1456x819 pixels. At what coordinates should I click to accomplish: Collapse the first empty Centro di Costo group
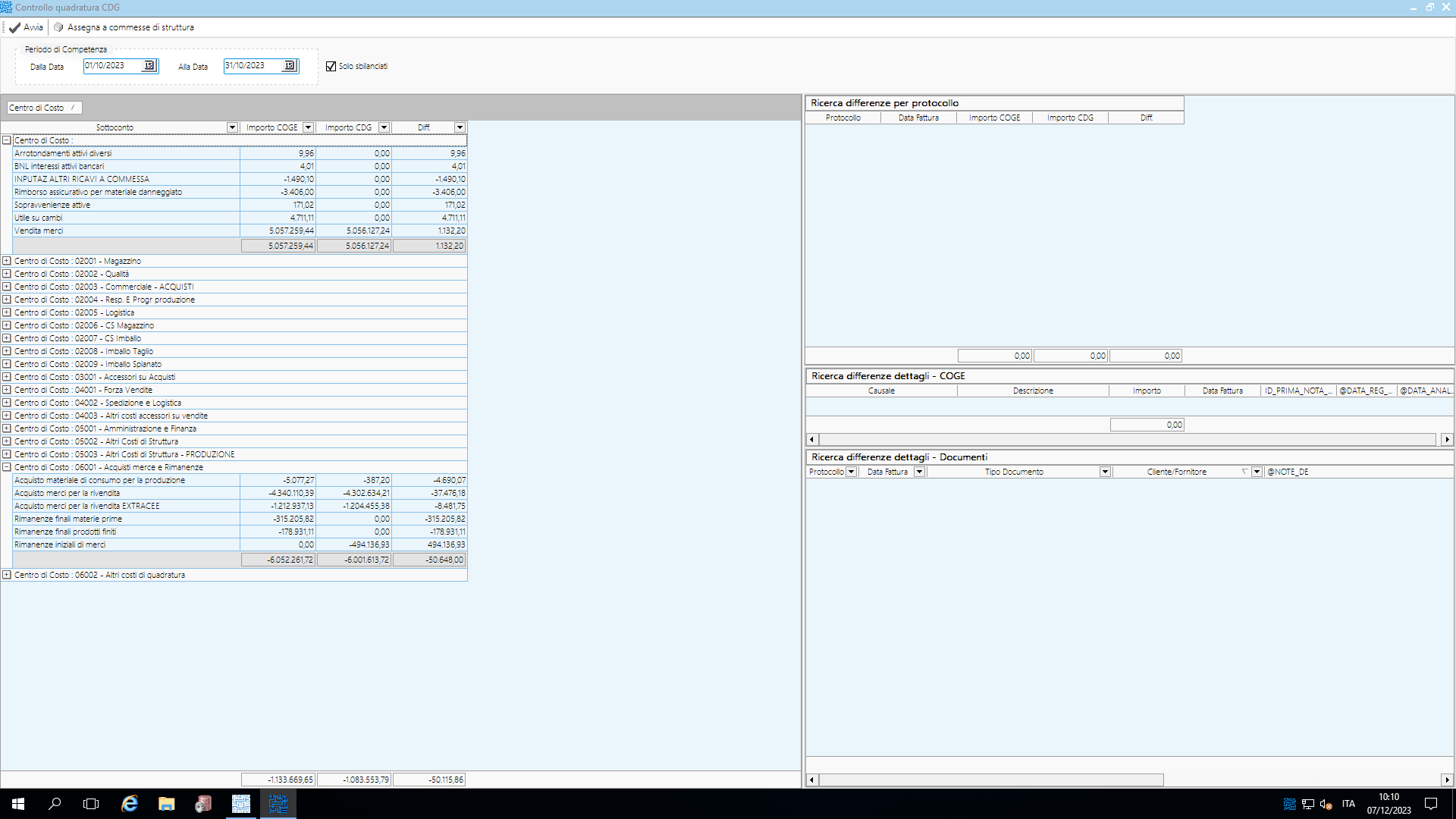[7, 140]
